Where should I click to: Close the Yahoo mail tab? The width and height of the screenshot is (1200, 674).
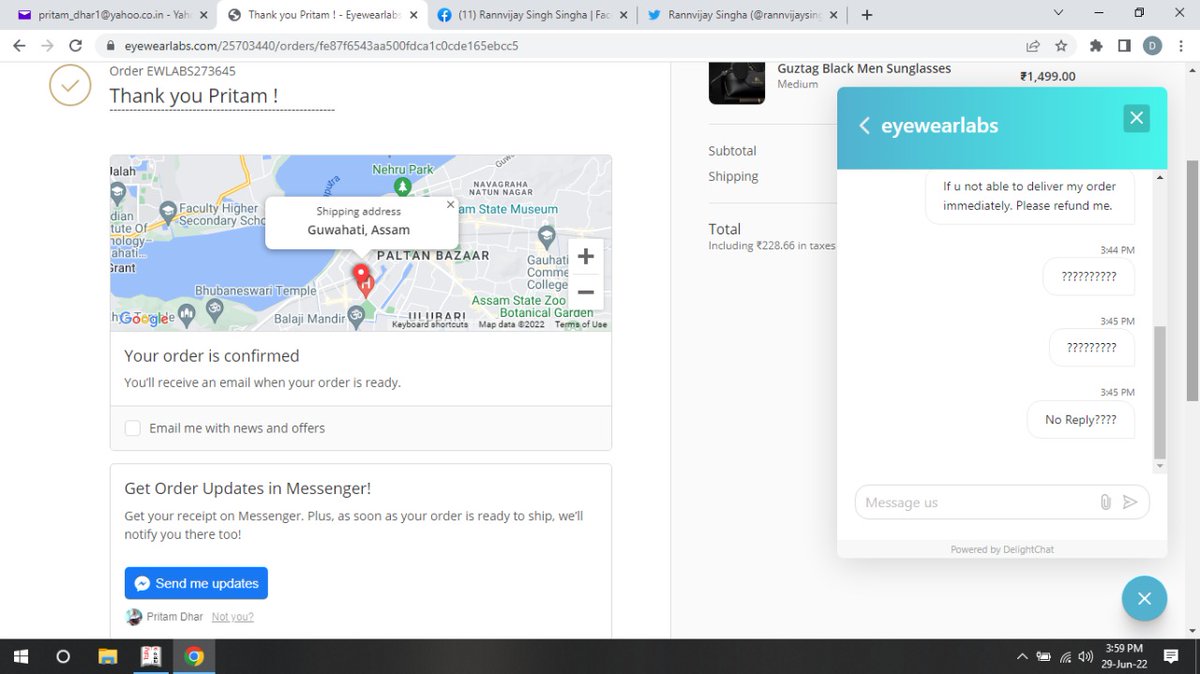(x=203, y=15)
